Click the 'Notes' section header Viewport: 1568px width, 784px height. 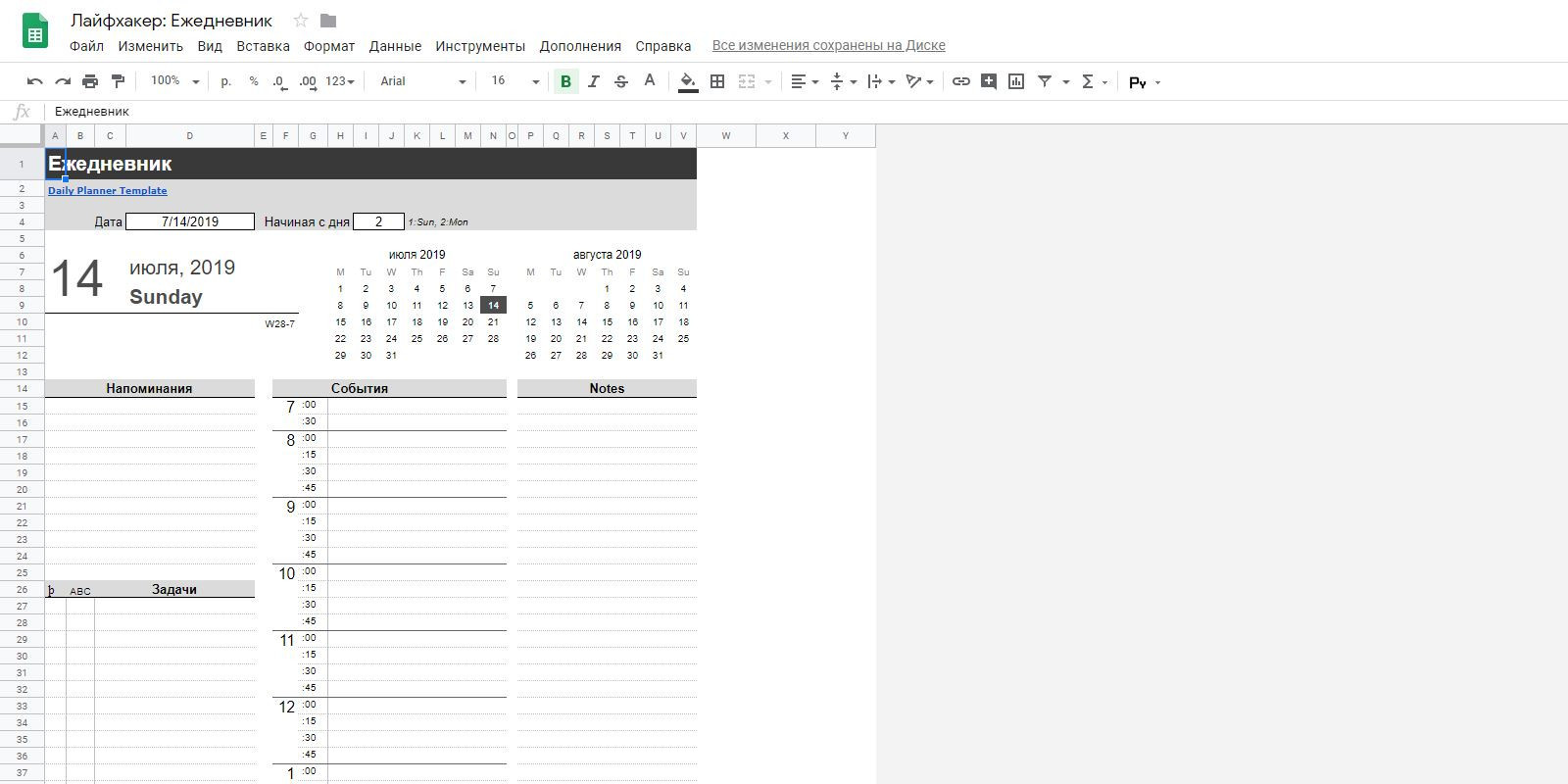[607, 388]
